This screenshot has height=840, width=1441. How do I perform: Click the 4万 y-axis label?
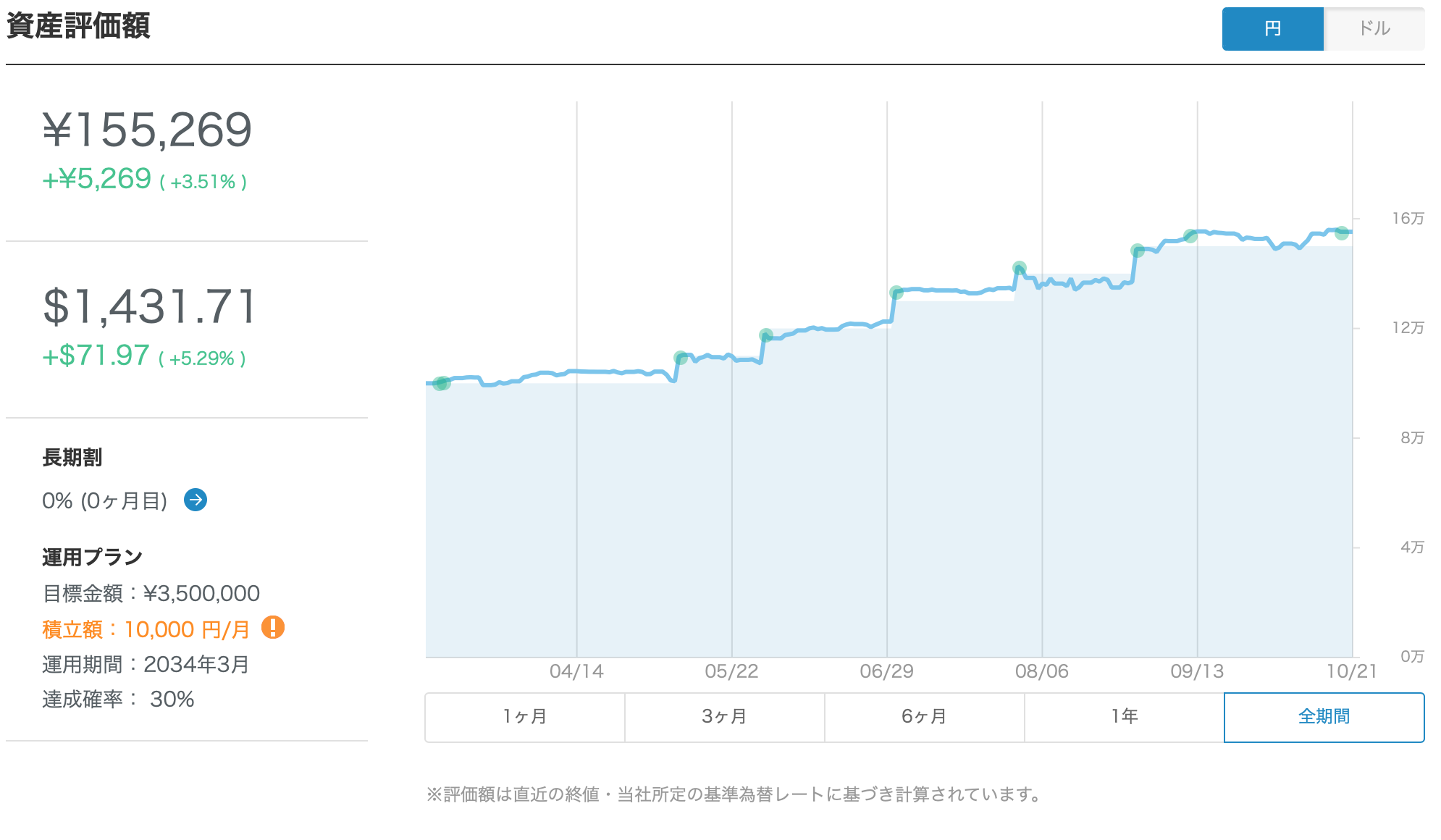click(x=1413, y=547)
